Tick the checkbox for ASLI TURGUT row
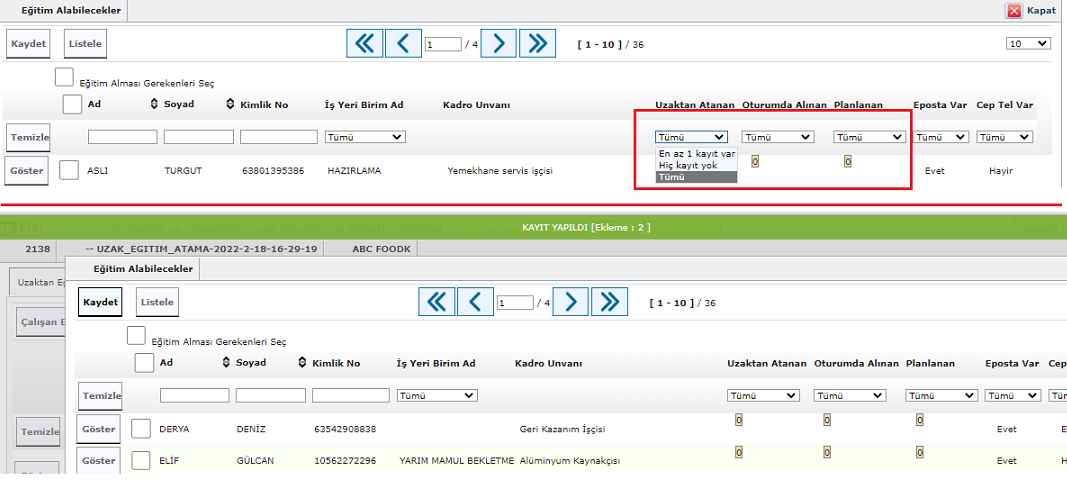The height and width of the screenshot is (496, 1067). coord(69,171)
